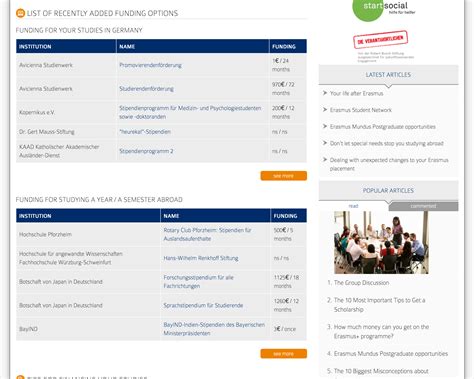
Task: Click the Institution header in Germany studies table
Action: (66, 46)
